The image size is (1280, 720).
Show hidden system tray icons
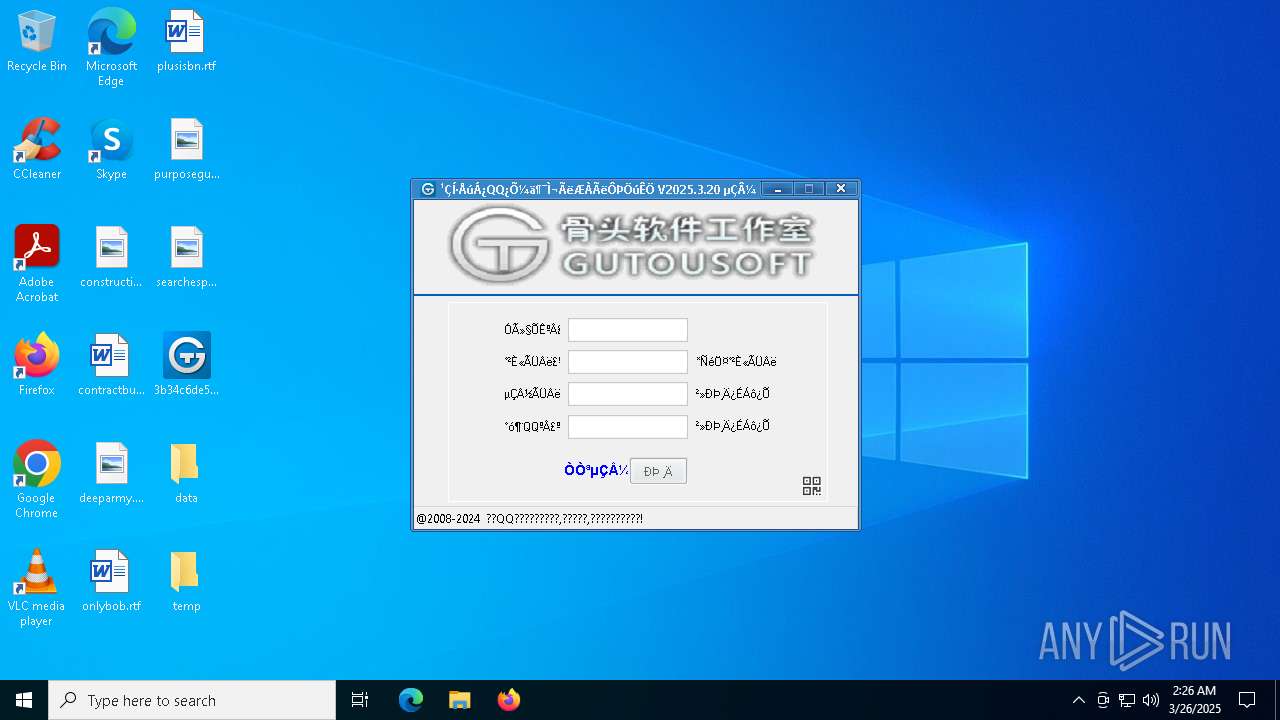click(x=1078, y=700)
